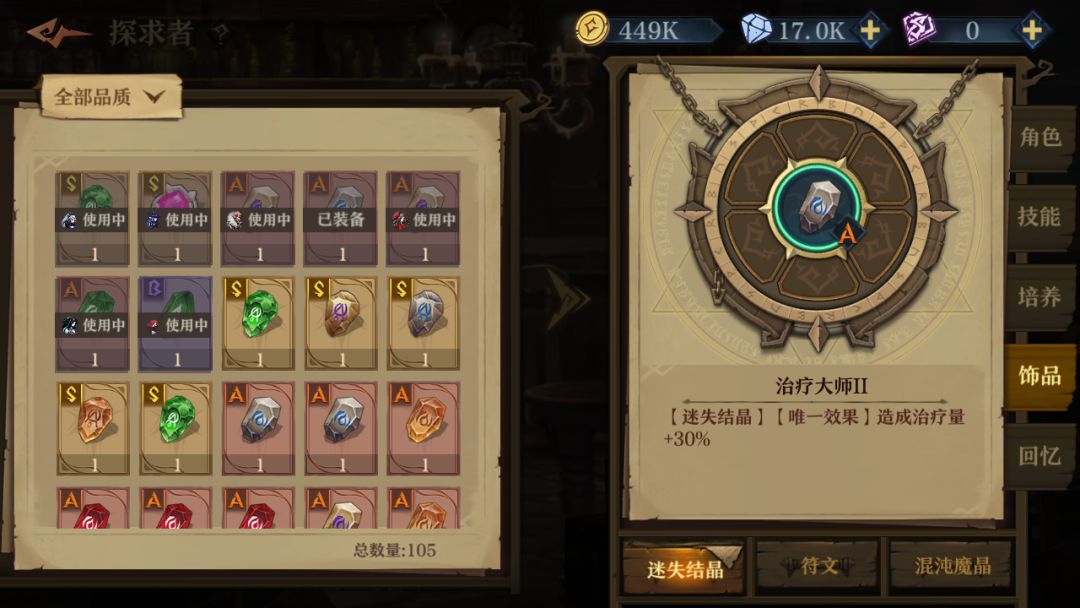The height and width of the screenshot is (608, 1080).
Task: Select the 混沌魔晶 category button
Action: click(953, 566)
